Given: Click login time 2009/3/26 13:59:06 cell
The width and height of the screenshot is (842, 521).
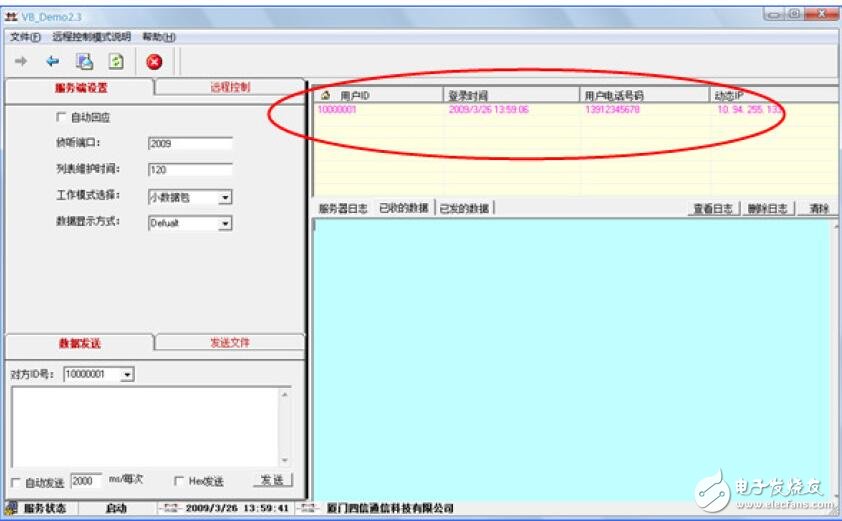Looking at the screenshot, I should click(x=489, y=110).
